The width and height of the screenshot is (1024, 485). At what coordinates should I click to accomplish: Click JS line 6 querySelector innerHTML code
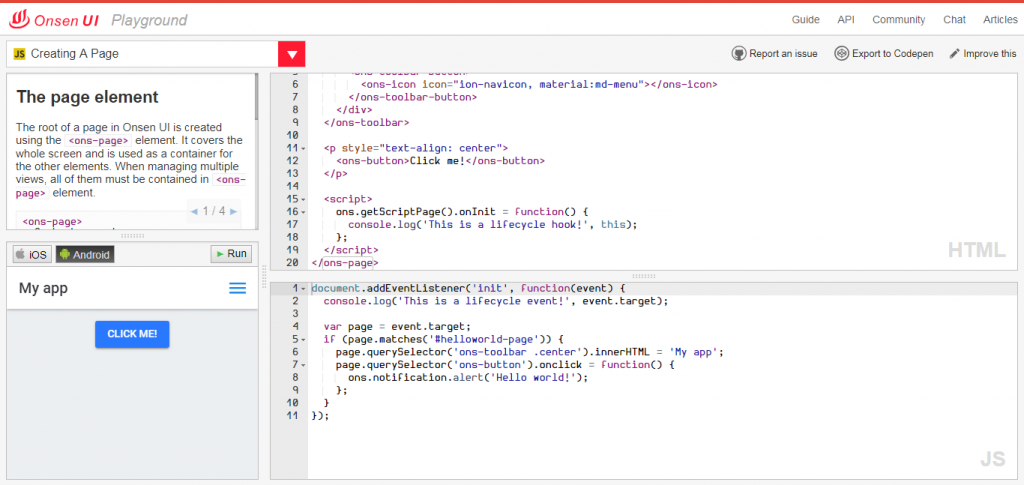(530, 352)
